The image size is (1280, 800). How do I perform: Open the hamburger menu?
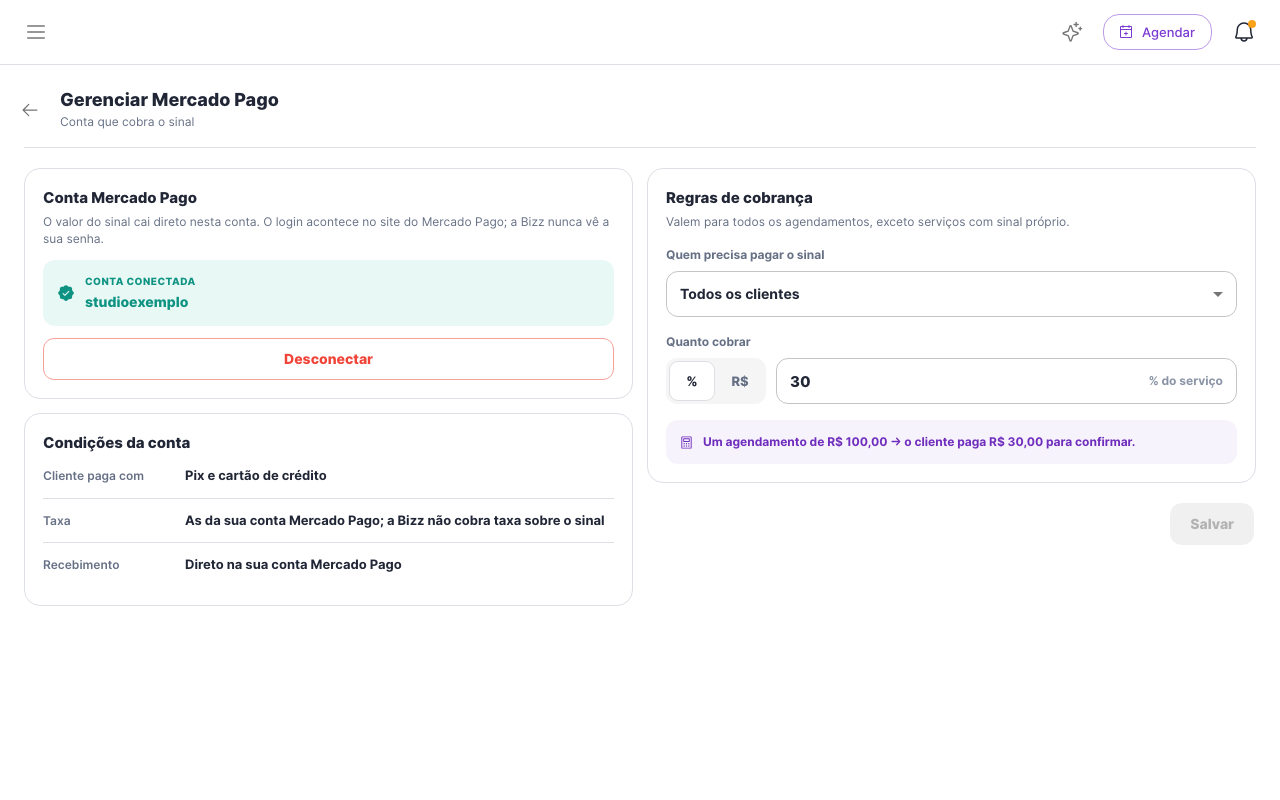pyautogui.click(x=36, y=32)
